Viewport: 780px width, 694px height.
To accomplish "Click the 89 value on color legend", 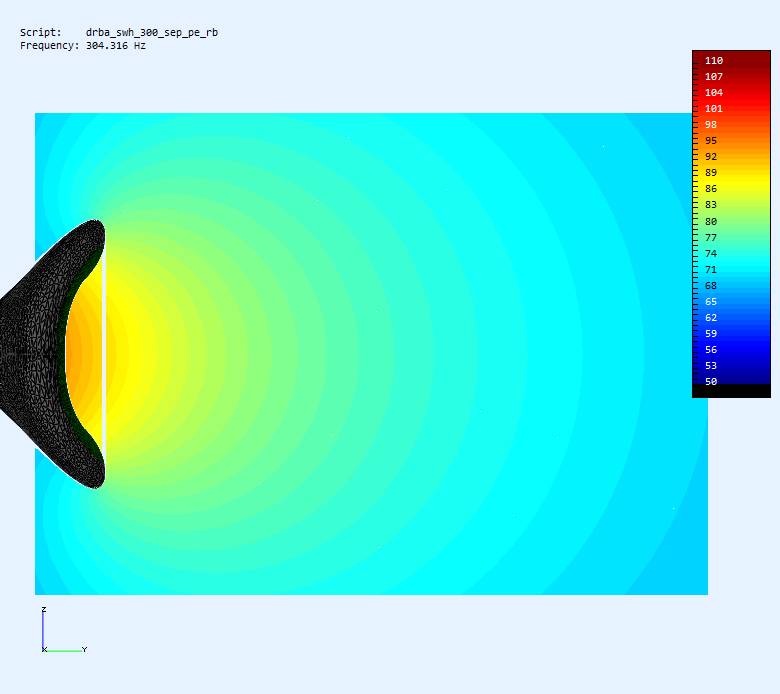I will pos(711,173).
